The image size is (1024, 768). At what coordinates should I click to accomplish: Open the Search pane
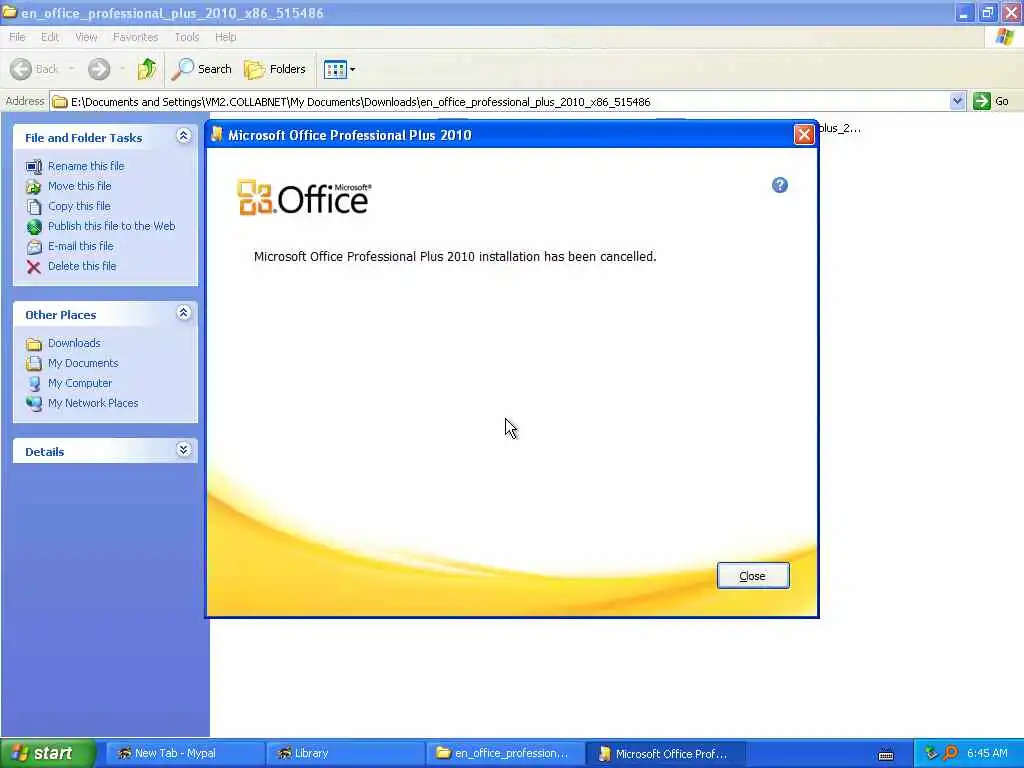[x=201, y=69]
